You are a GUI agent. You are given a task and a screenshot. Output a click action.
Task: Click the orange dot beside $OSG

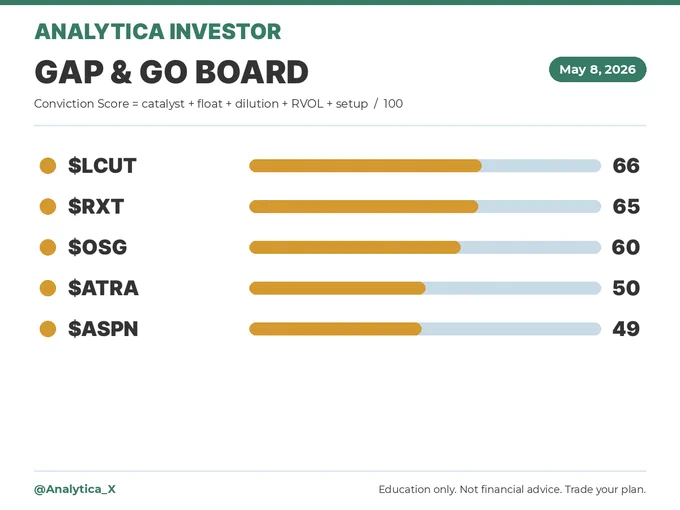[48, 247]
